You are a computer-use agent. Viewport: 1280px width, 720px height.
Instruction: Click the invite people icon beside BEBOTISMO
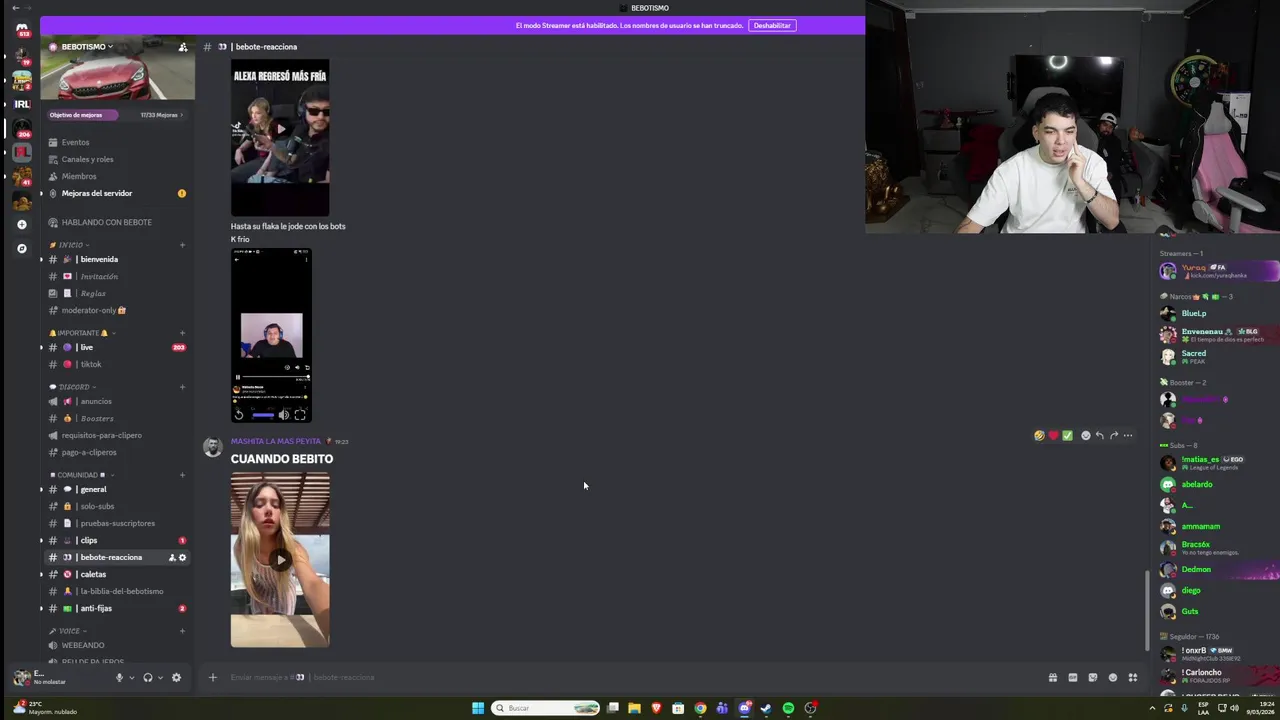(182, 47)
